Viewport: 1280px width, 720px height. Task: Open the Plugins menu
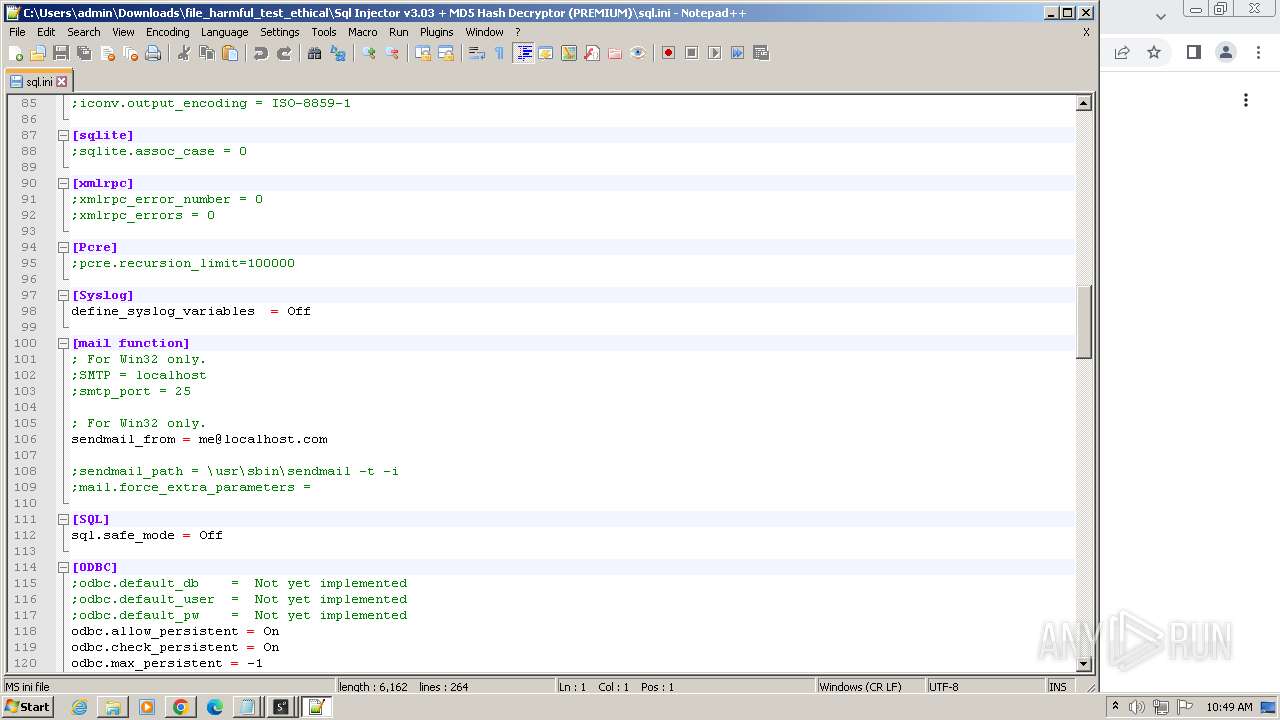click(436, 32)
